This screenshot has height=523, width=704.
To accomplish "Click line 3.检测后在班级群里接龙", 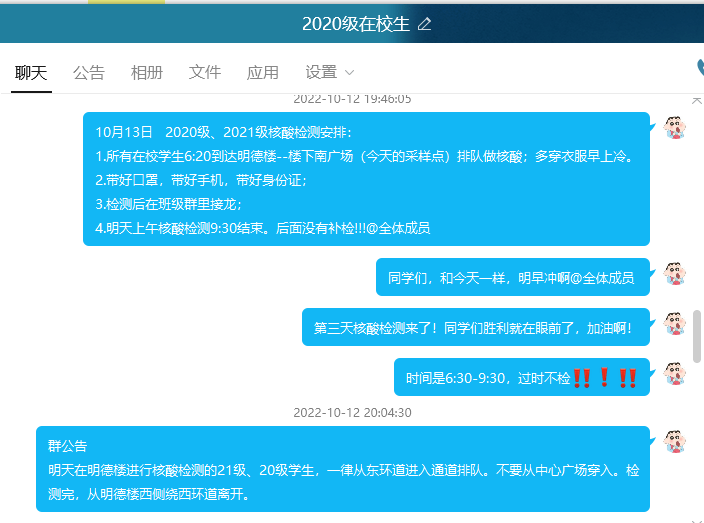I will pyautogui.click(x=168, y=204).
